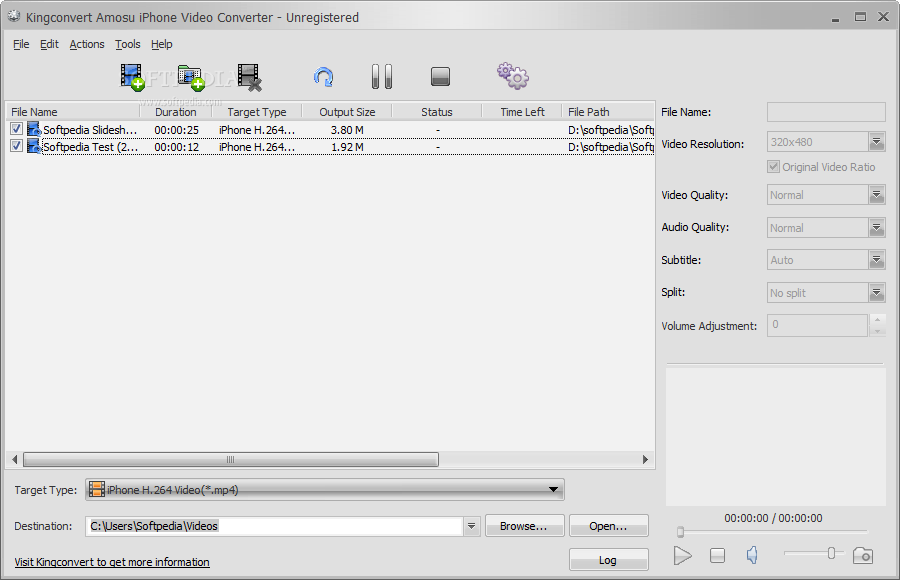Screen dimensions: 900x580
Task: Select the 00:00:25 duration cell
Action: coord(176,130)
